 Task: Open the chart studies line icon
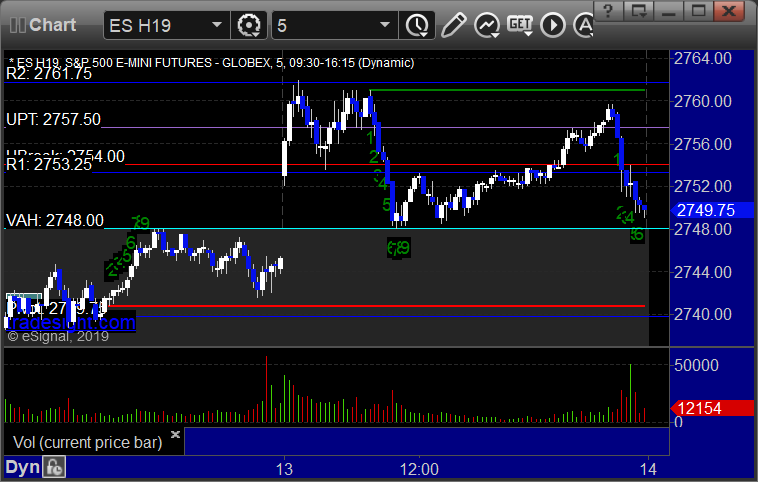pyautogui.click(x=487, y=25)
